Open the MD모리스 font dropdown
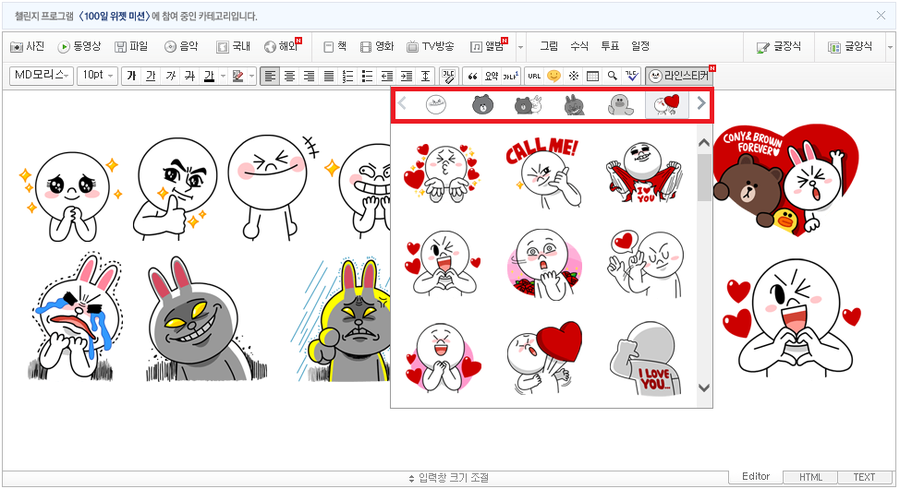This screenshot has height=489, width=900. pos(42,75)
